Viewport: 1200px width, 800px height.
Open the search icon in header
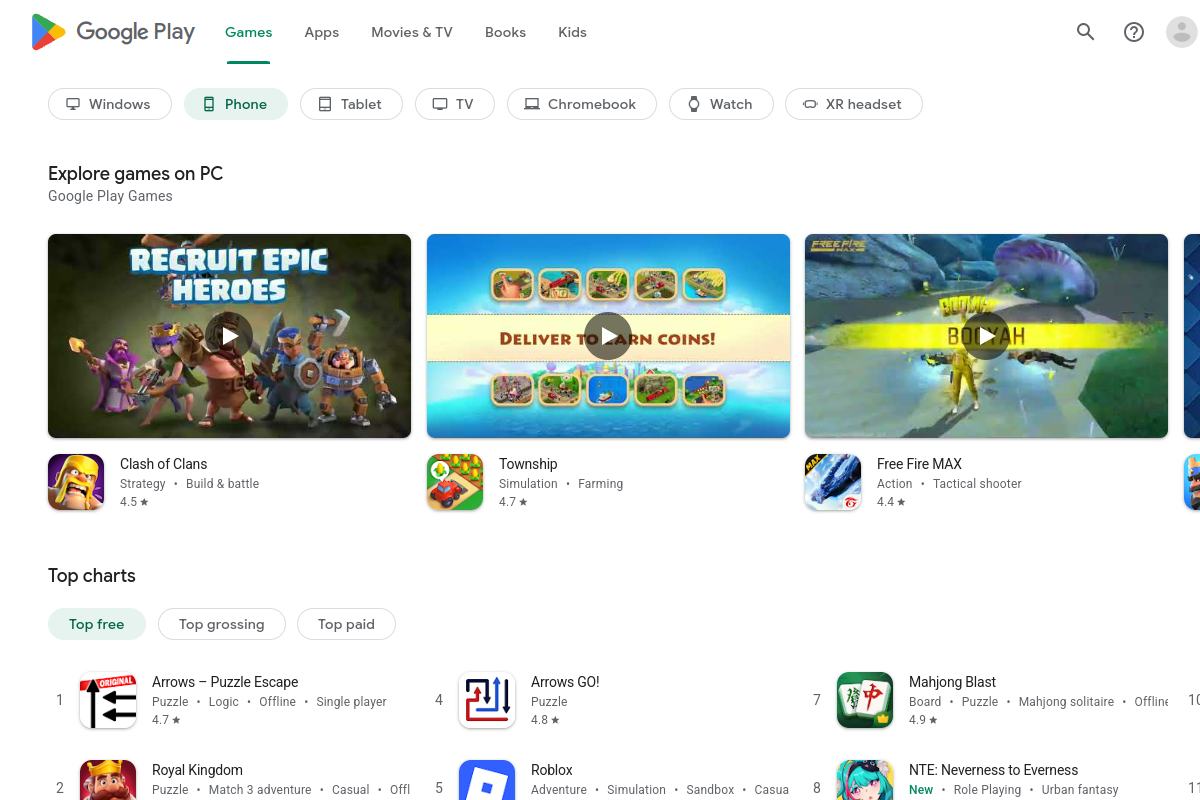1085,32
